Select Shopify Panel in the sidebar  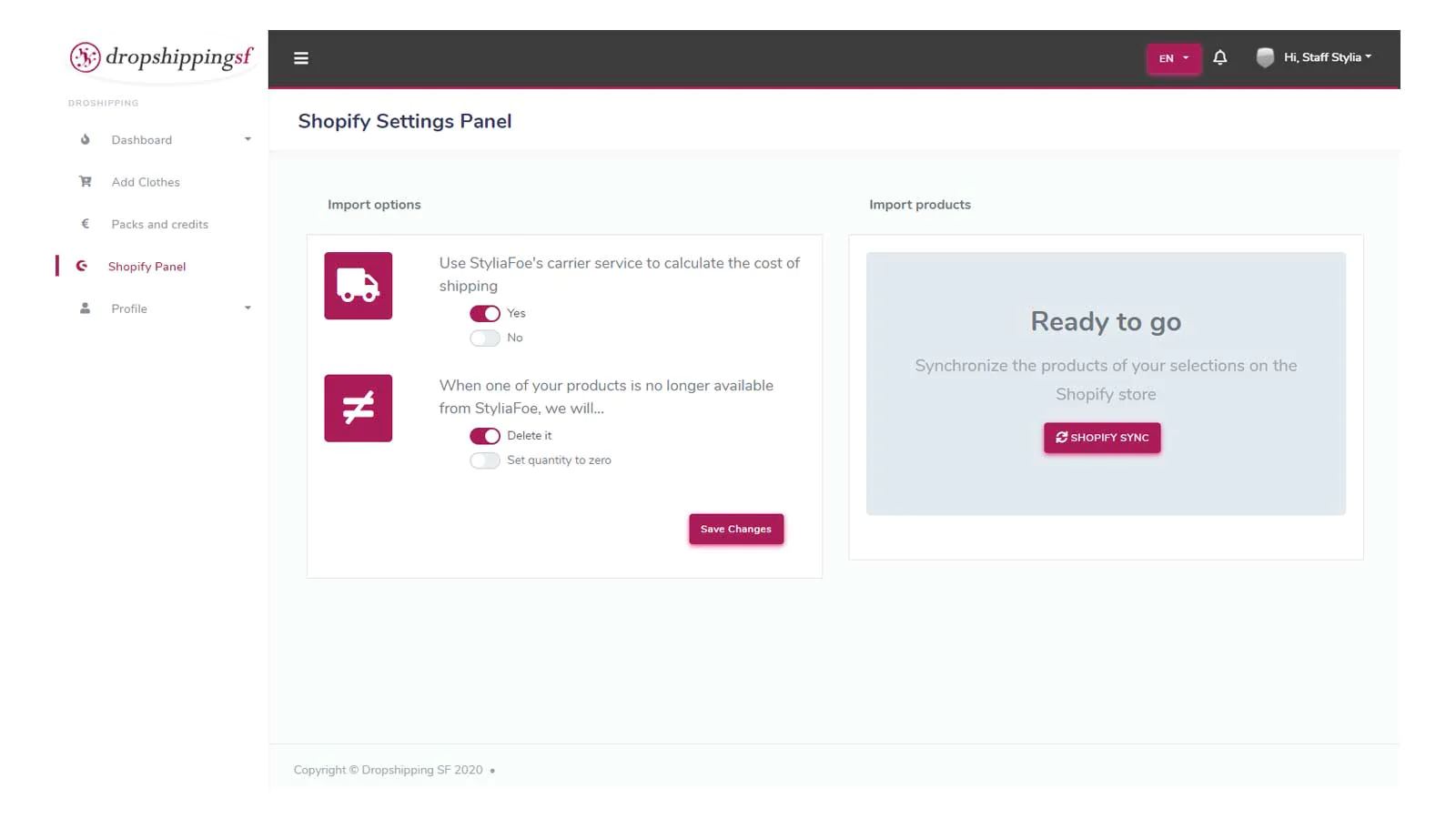(x=147, y=267)
